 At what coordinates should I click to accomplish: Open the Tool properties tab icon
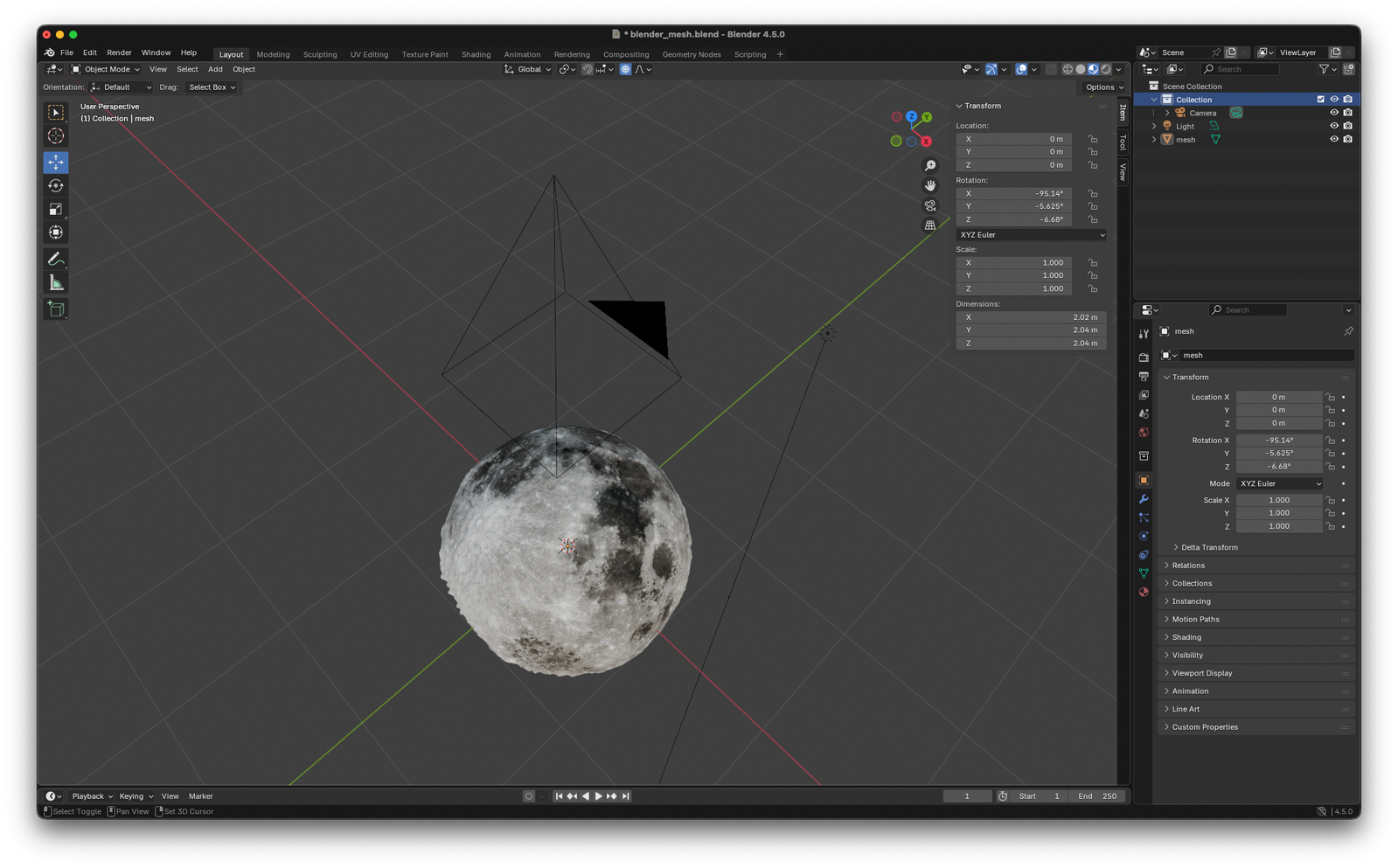point(1144,334)
